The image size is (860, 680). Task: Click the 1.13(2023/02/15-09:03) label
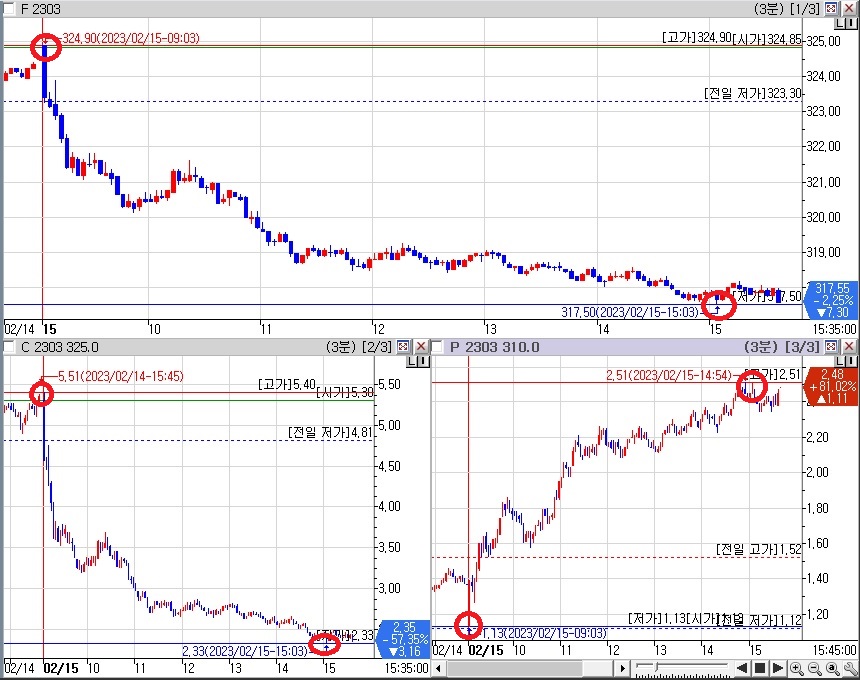pyautogui.click(x=544, y=633)
